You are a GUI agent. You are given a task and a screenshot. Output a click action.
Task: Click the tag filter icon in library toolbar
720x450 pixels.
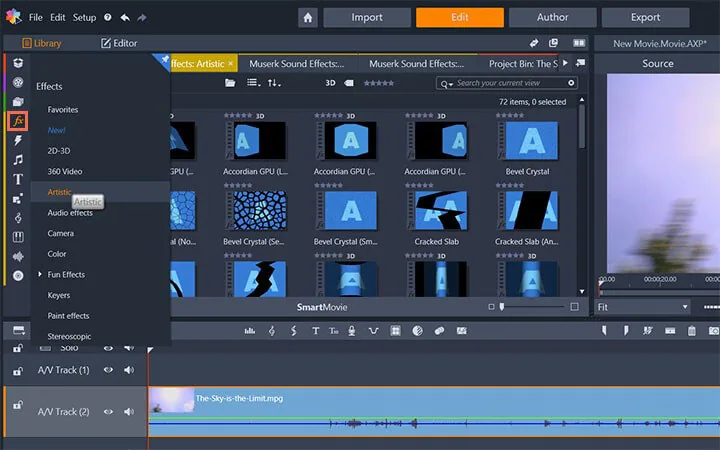pyautogui.click(x=349, y=83)
